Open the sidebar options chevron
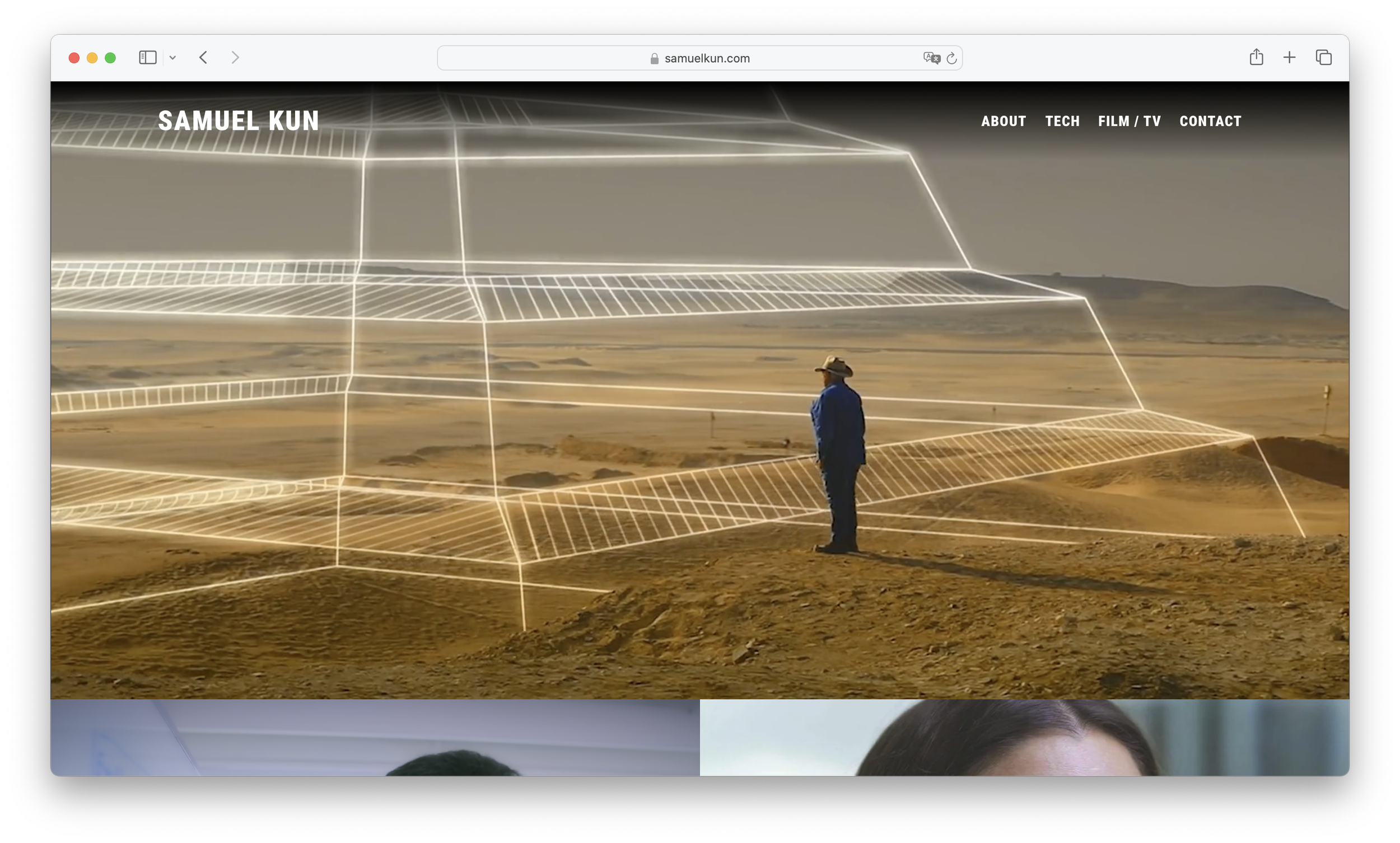The image size is (1400, 843). click(173, 57)
